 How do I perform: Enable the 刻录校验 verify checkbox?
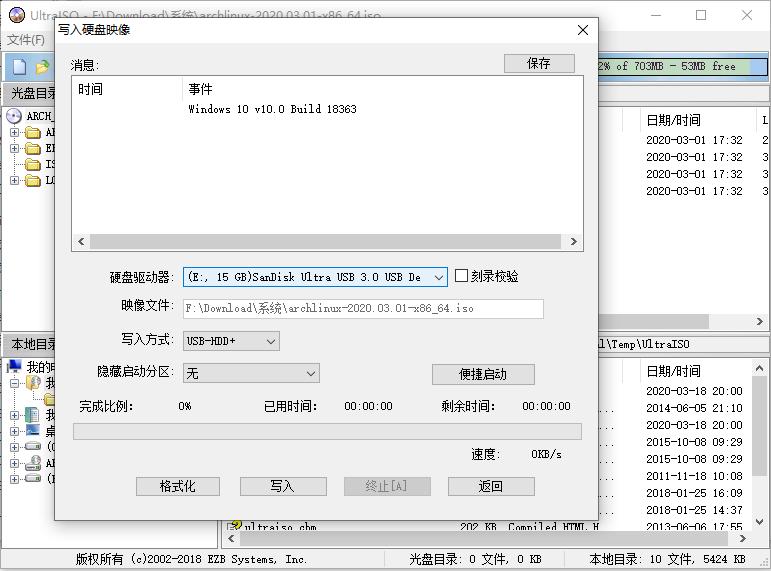tap(461, 275)
